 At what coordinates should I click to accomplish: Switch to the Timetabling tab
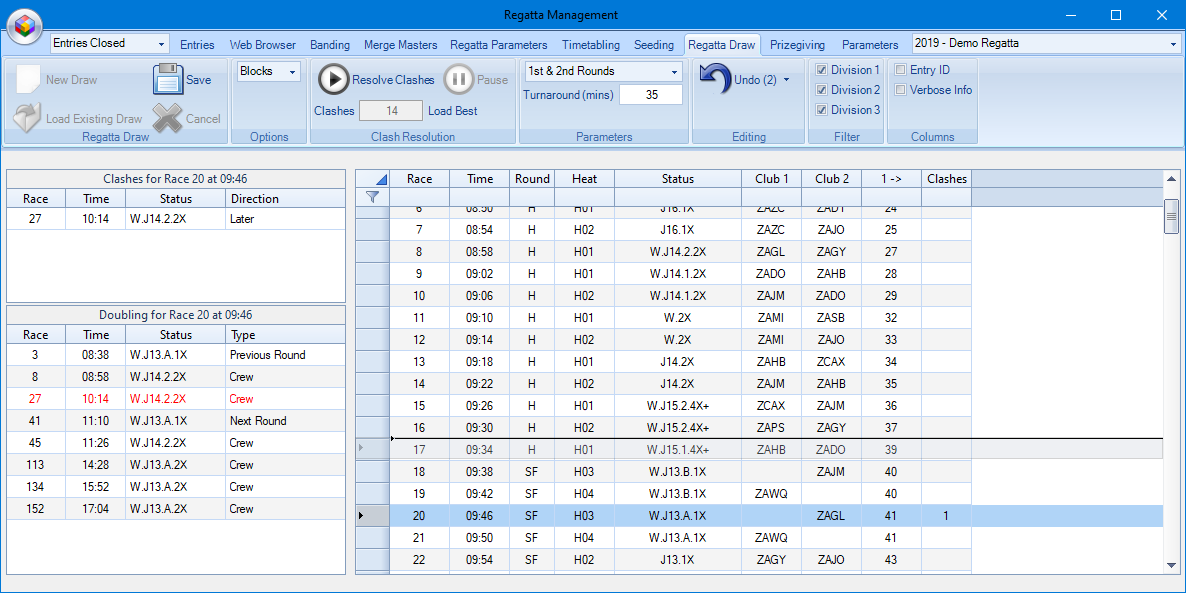[x=590, y=45]
